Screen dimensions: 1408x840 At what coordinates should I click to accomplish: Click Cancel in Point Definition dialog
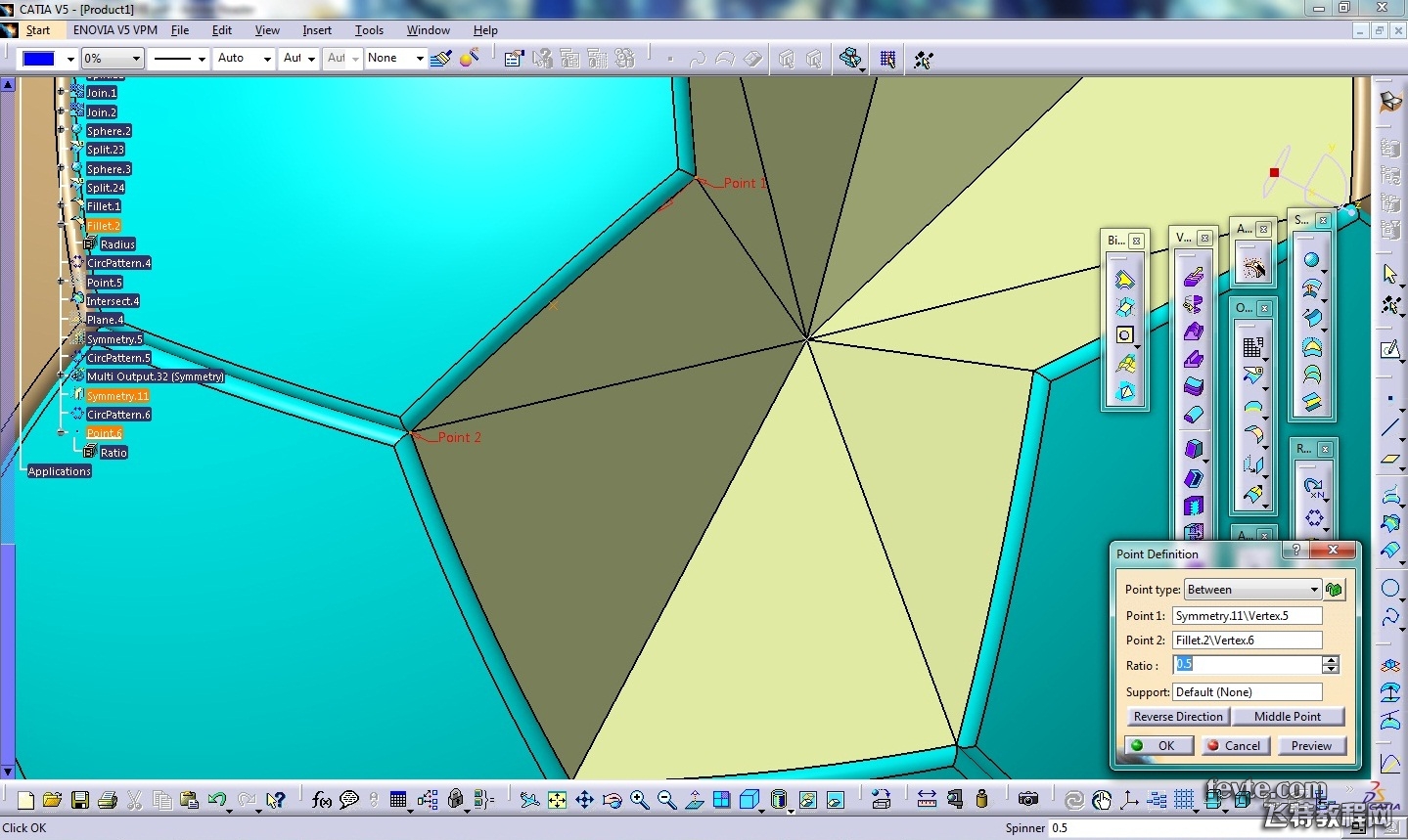pyautogui.click(x=1234, y=745)
